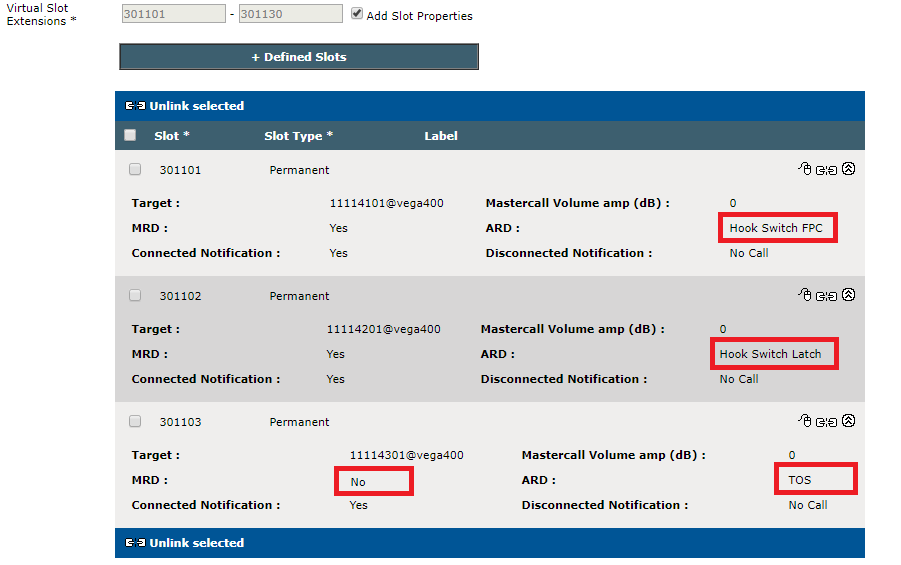Click No Call disconnected notification for slot 301103
Screen dimensions: 901x565
point(808,505)
